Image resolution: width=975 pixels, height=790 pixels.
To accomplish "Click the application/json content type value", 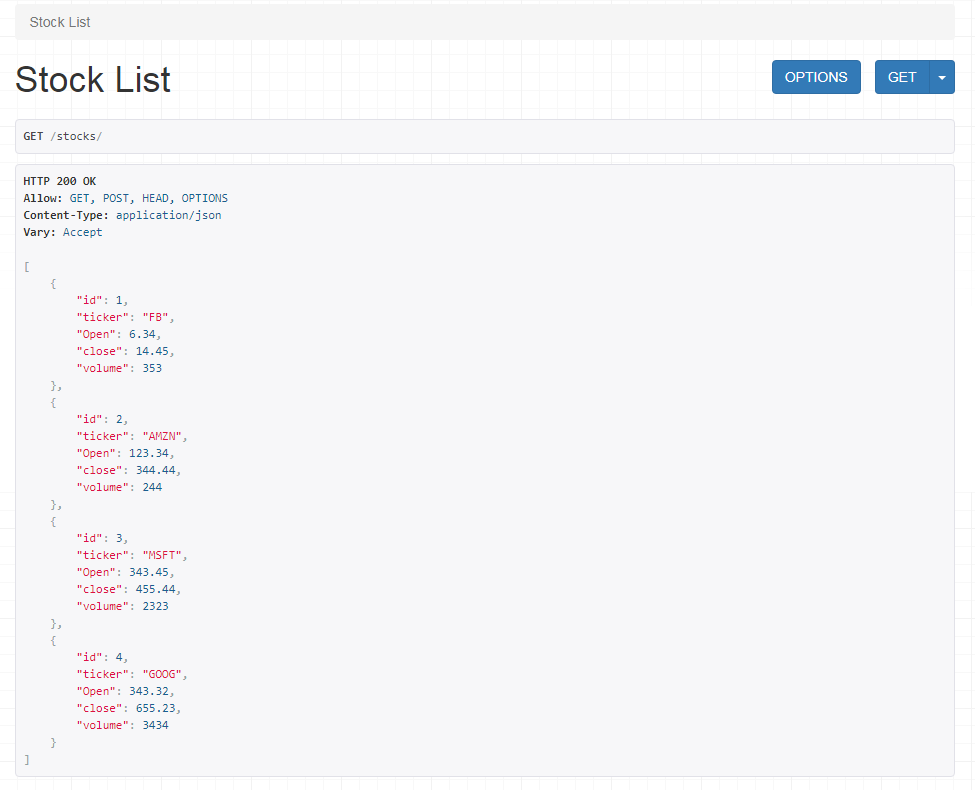I will click(x=169, y=215).
